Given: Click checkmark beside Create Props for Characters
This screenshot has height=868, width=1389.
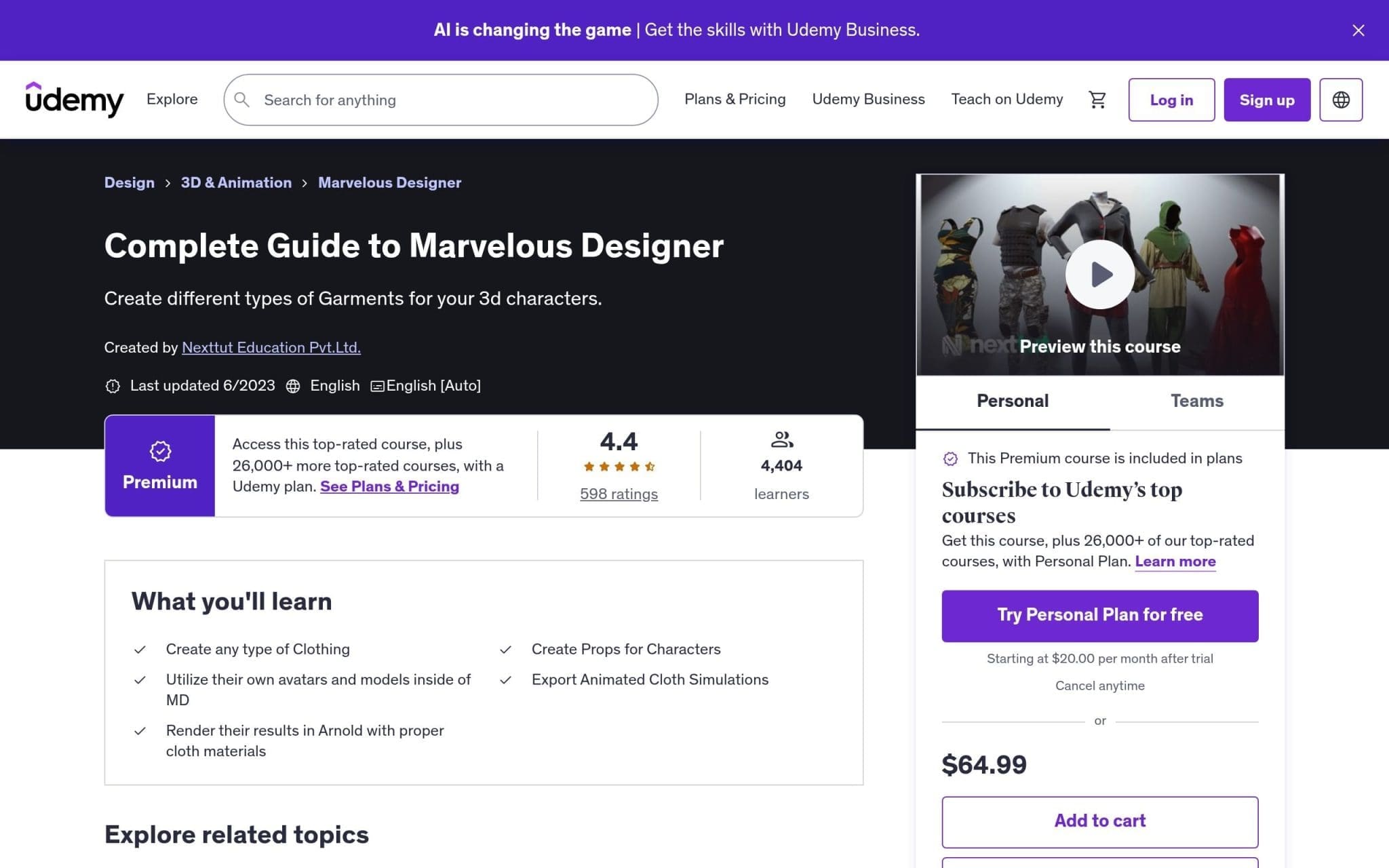Looking at the screenshot, I should (505, 650).
